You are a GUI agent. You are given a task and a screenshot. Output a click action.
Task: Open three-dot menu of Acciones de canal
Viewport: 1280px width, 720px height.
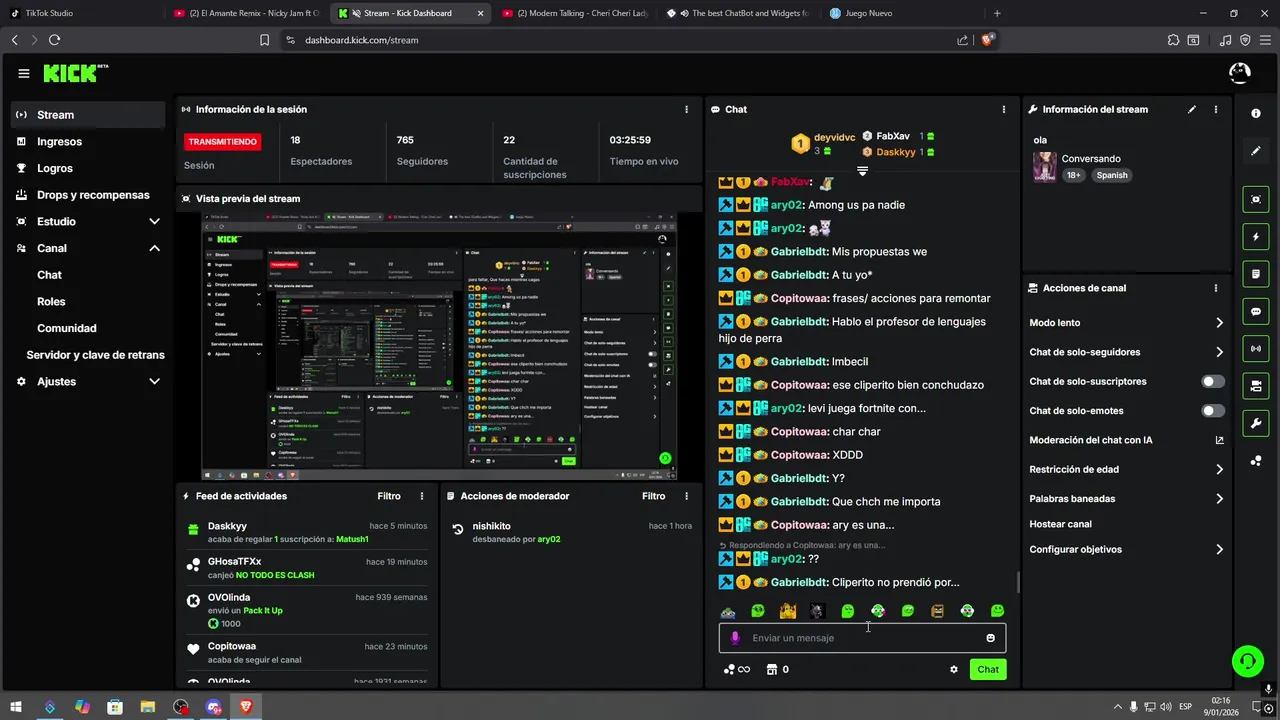tap(1216, 288)
